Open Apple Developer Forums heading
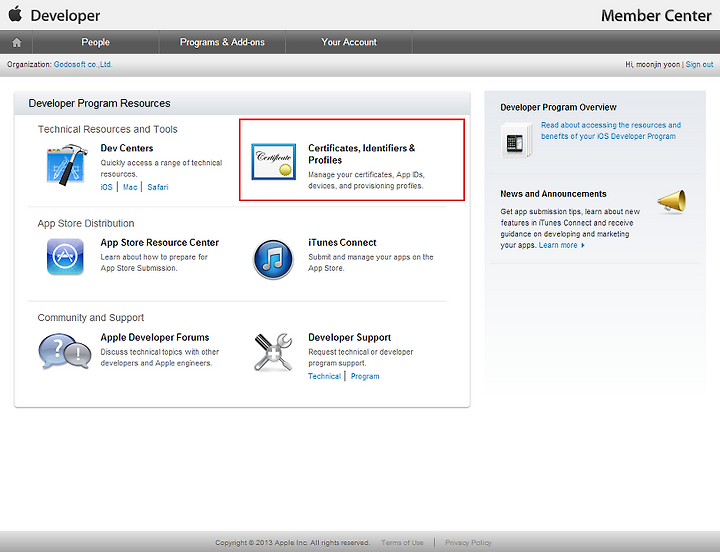The image size is (720, 552). click(x=155, y=338)
